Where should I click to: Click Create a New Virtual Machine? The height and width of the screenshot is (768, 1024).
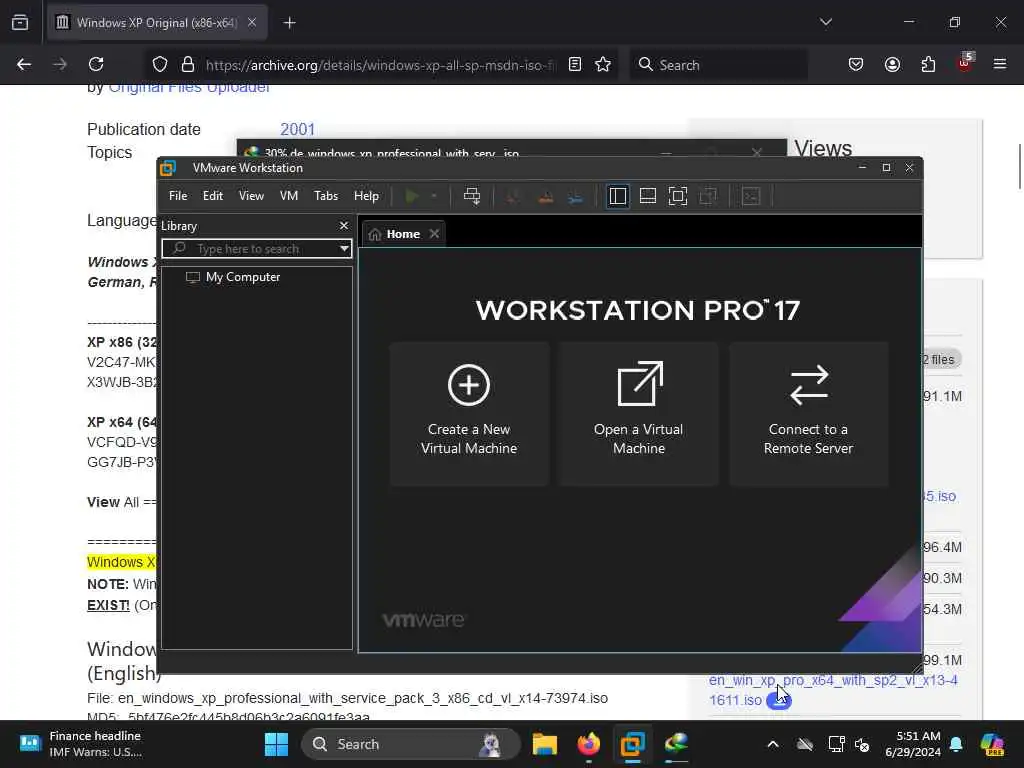click(x=469, y=414)
